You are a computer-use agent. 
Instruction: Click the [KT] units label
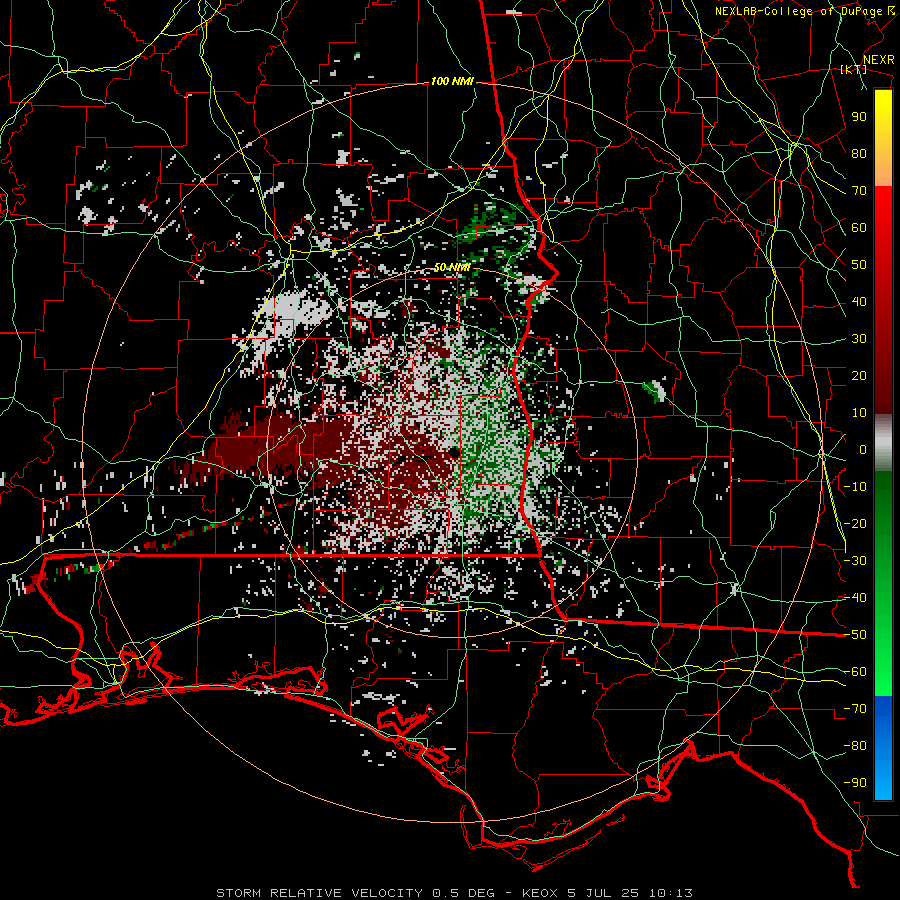click(854, 69)
